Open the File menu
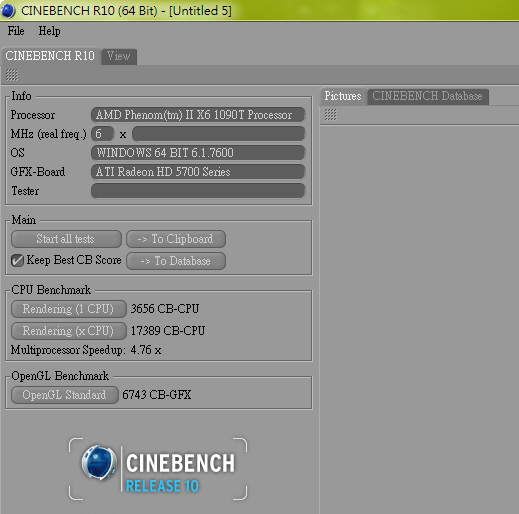This screenshot has width=519, height=514. click(x=16, y=31)
